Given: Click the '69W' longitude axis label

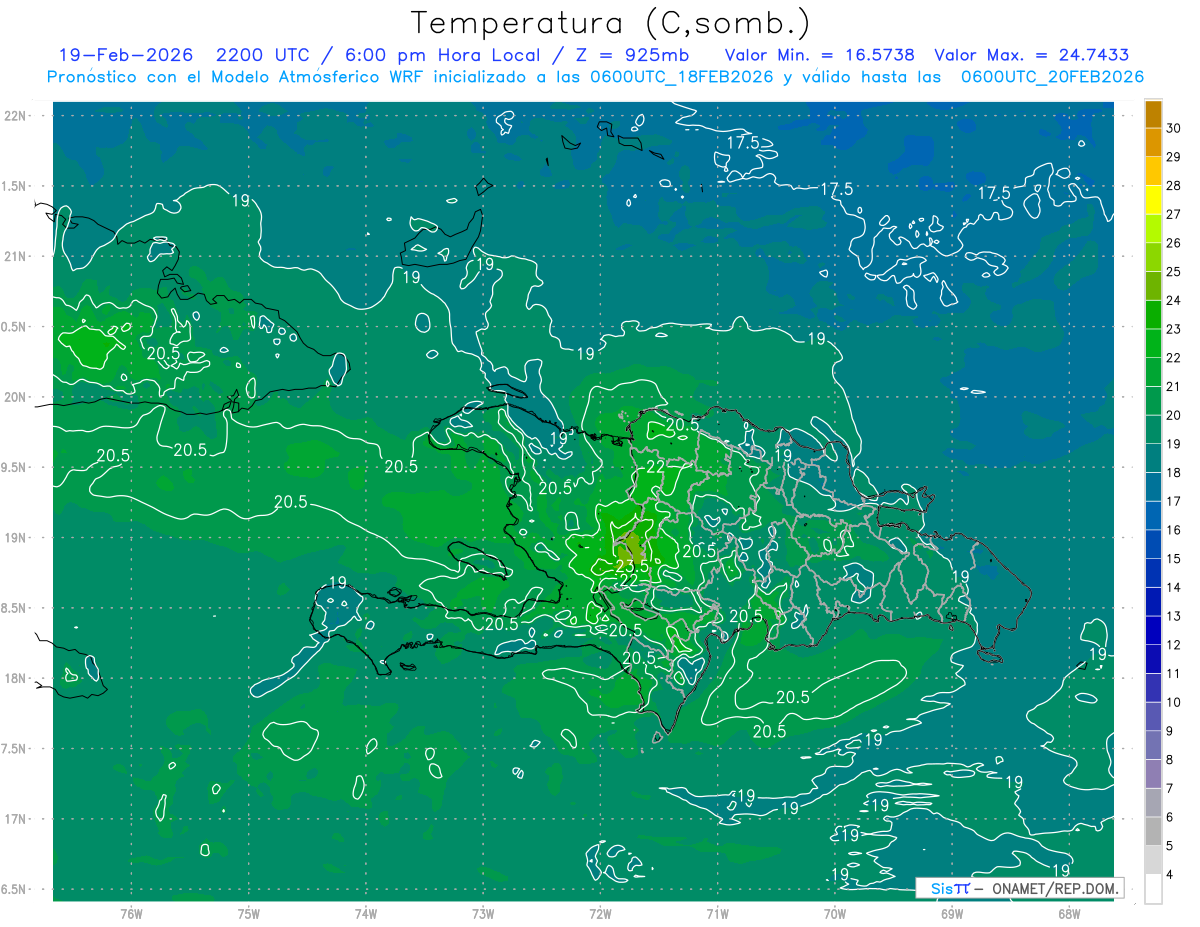Looking at the screenshot, I should coord(951,913).
